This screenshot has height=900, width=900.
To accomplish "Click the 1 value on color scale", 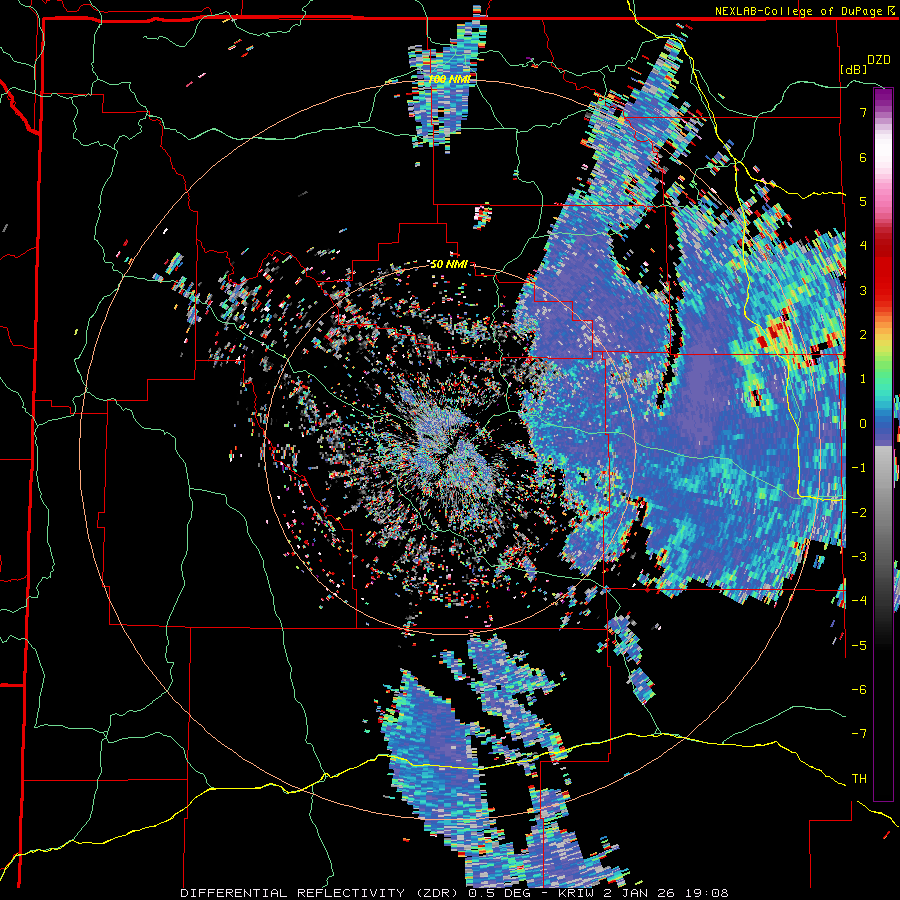I will point(863,379).
